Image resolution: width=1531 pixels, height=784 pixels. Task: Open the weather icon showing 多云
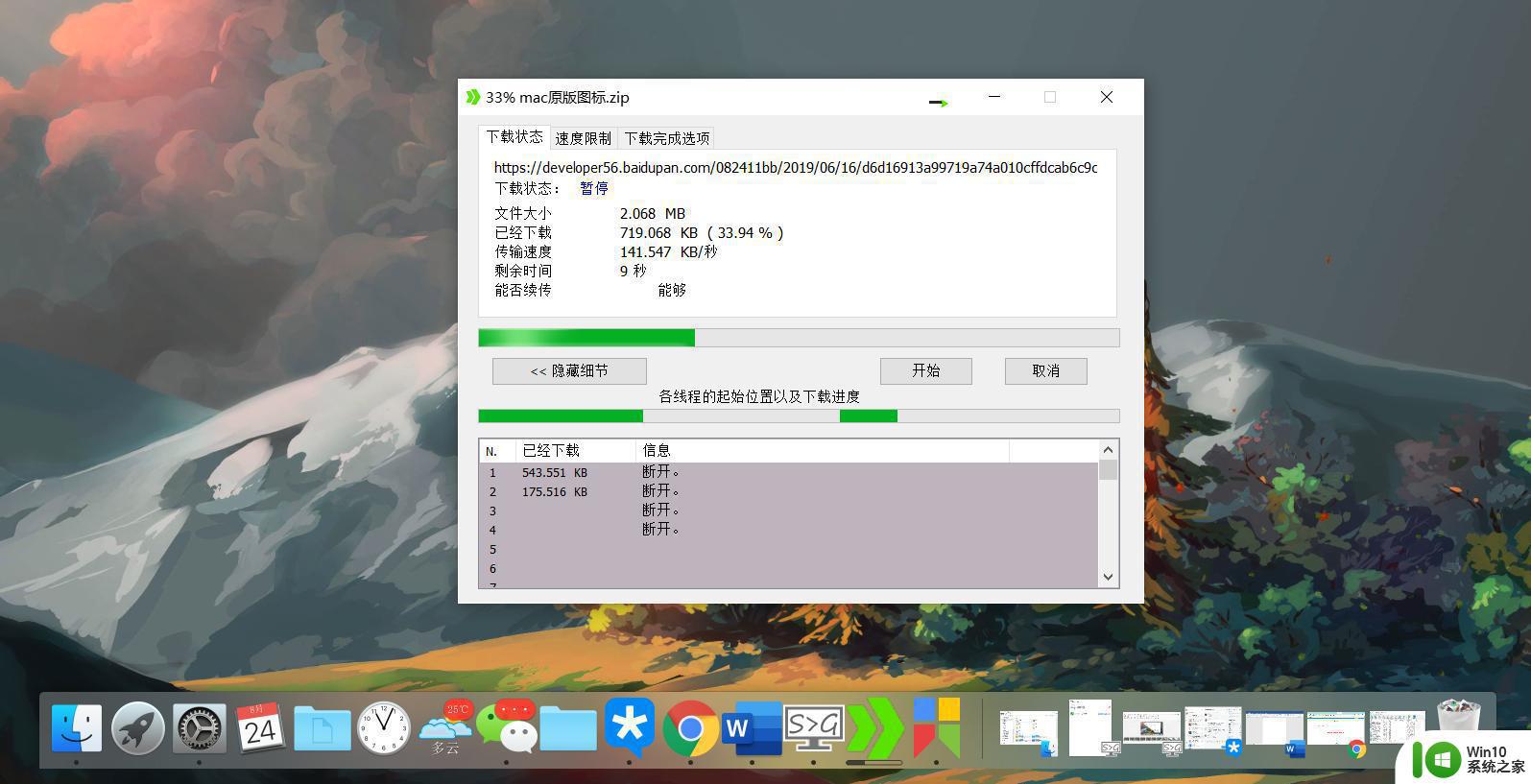(x=445, y=727)
